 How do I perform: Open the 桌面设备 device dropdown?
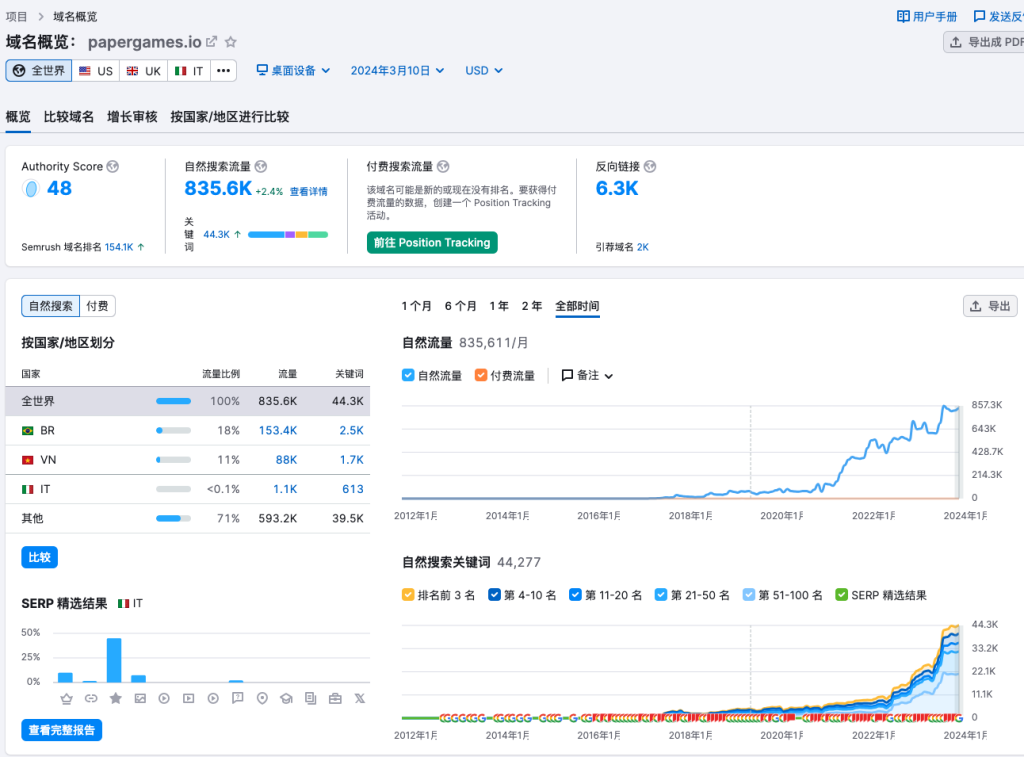(x=293, y=71)
